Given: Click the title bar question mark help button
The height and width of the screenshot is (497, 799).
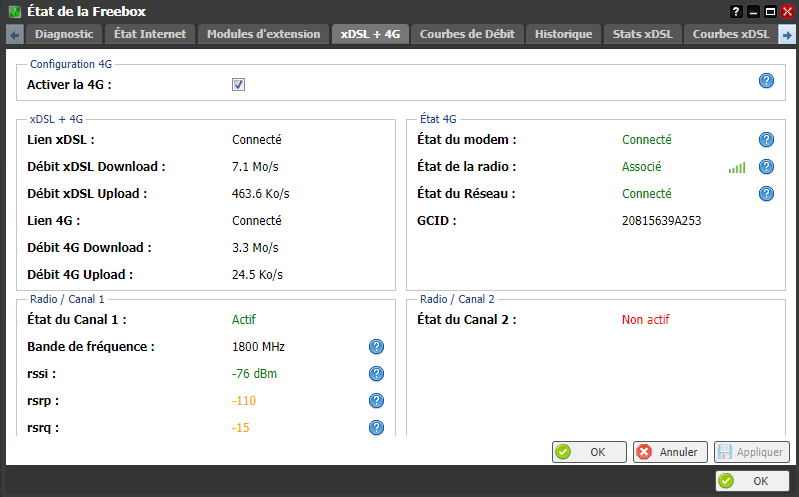Looking at the screenshot, I should click(x=736, y=11).
